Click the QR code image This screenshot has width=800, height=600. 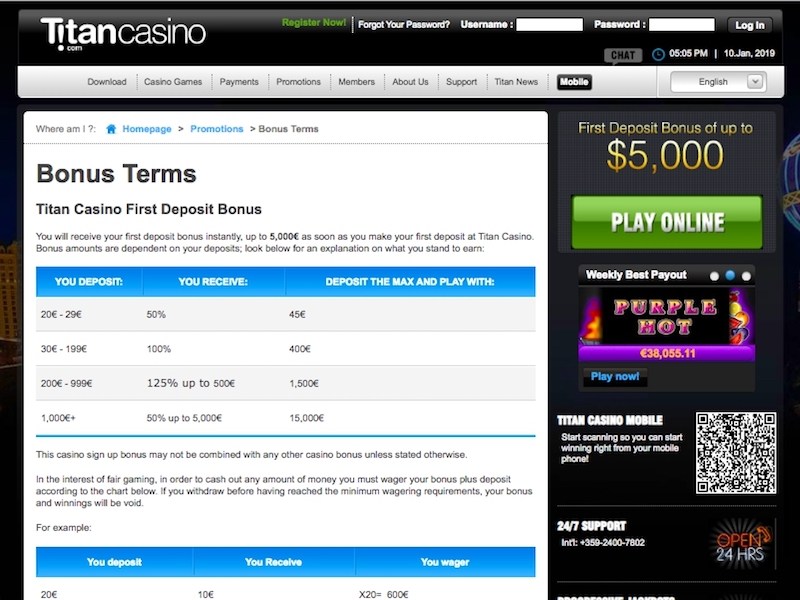pyautogui.click(x=736, y=453)
